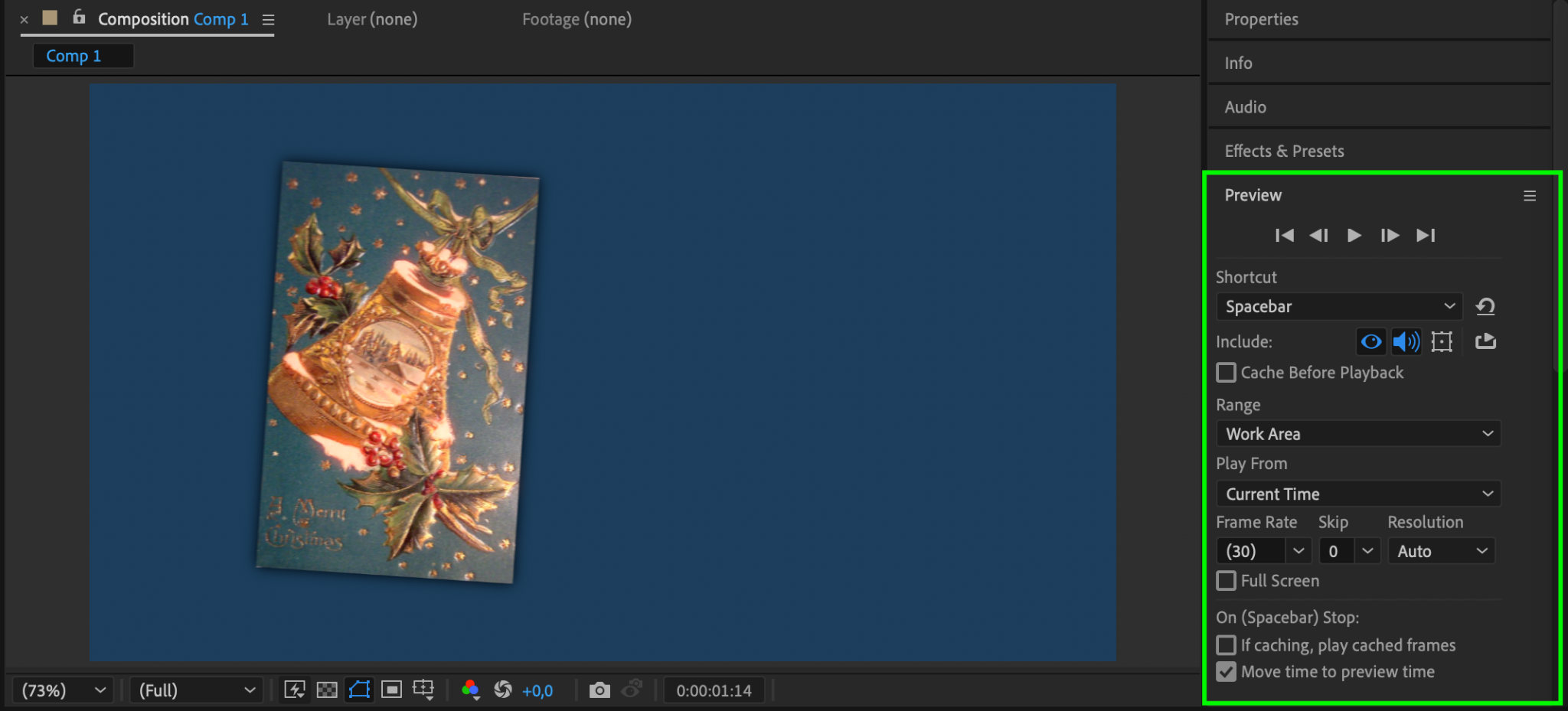This screenshot has height=711, width=1568.
Task: Open the preview Resolution dropdown showing Auto
Action: coord(1442,551)
